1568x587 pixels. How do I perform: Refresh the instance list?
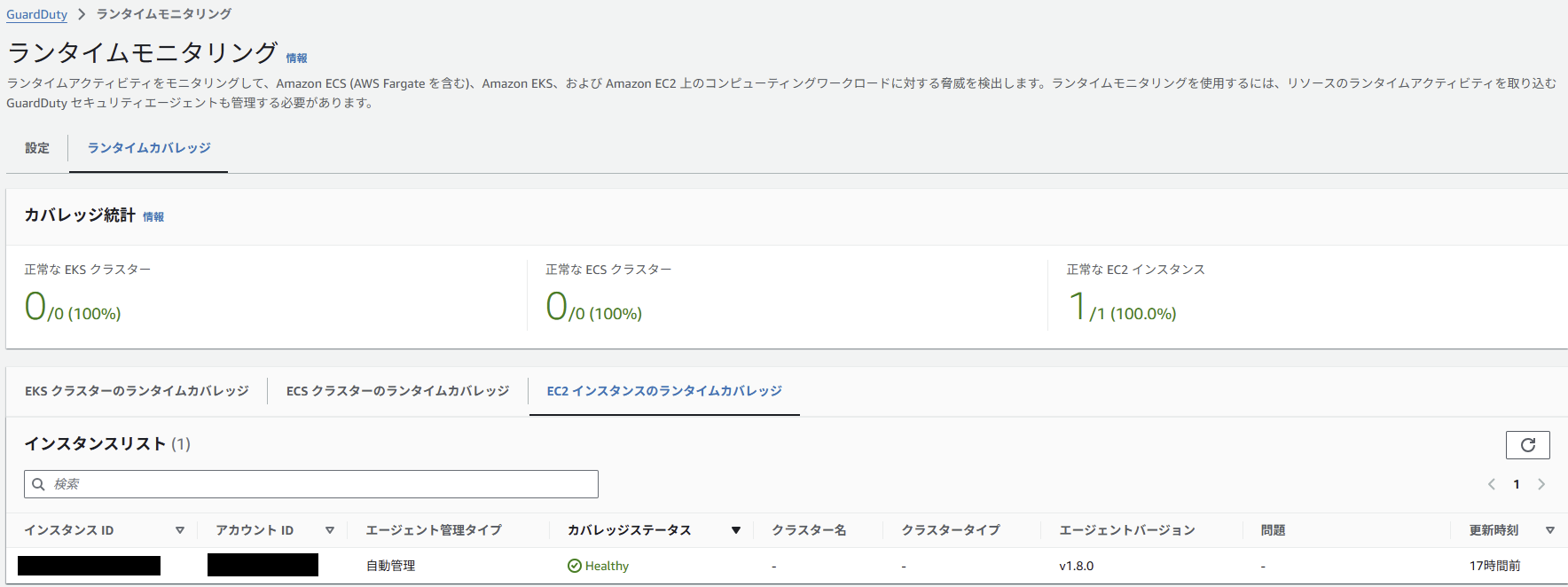click(1527, 445)
